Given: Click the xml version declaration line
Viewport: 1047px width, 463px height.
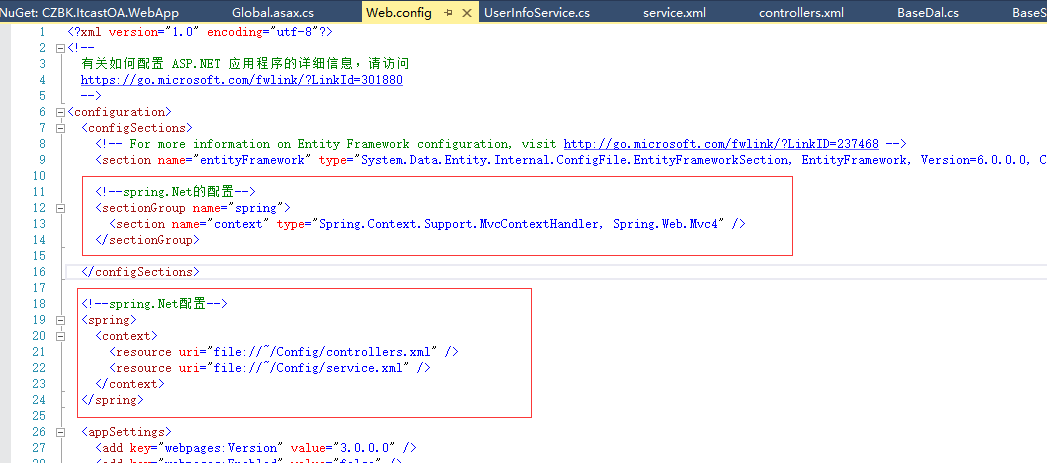Looking at the screenshot, I should coord(200,32).
